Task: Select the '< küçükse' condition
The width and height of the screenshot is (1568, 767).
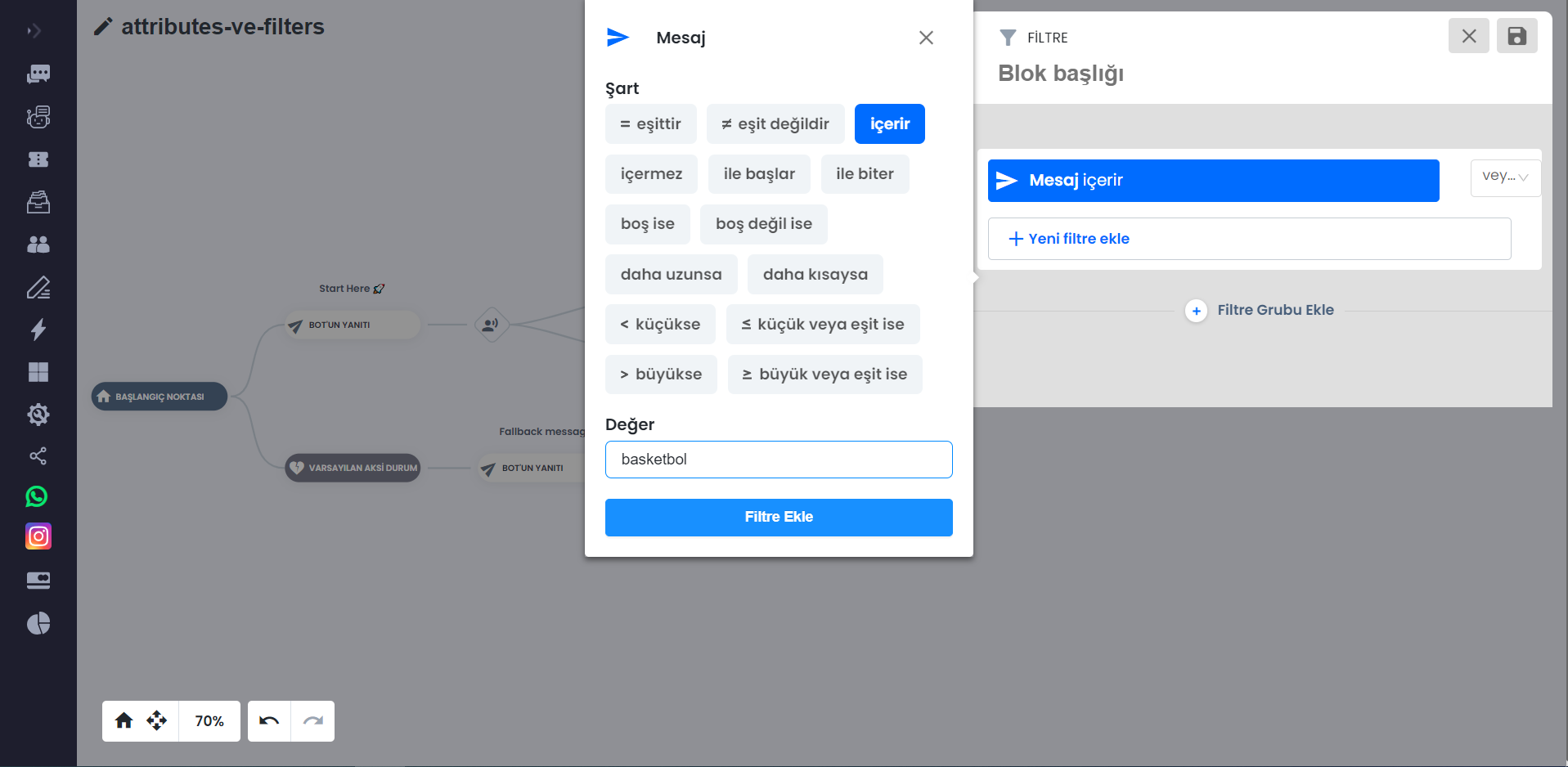Action: [660, 325]
